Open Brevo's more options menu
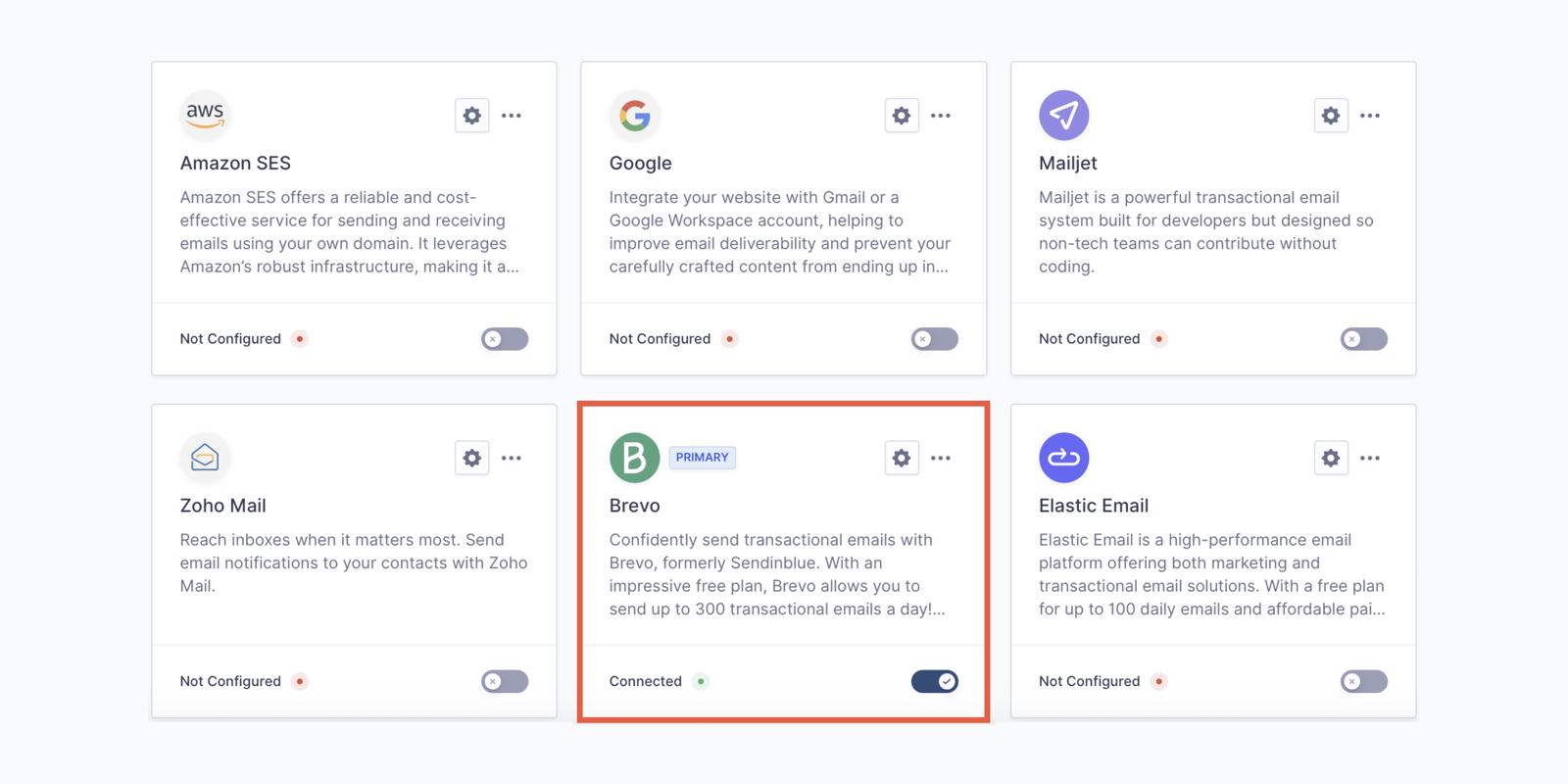The width and height of the screenshot is (1568, 784). click(941, 458)
